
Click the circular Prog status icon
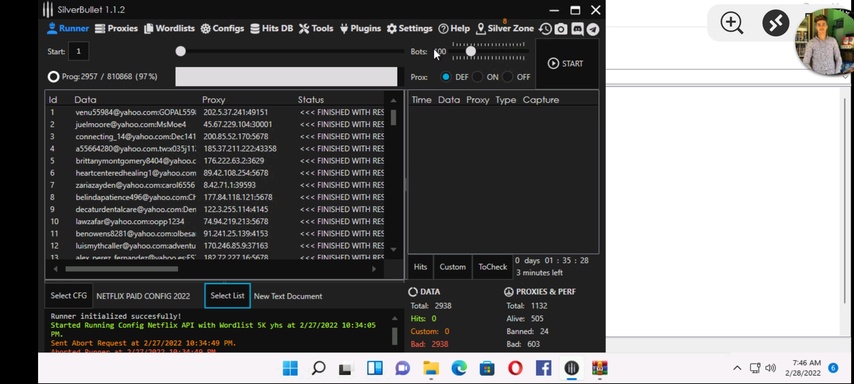pyautogui.click(x=53, y=77)
